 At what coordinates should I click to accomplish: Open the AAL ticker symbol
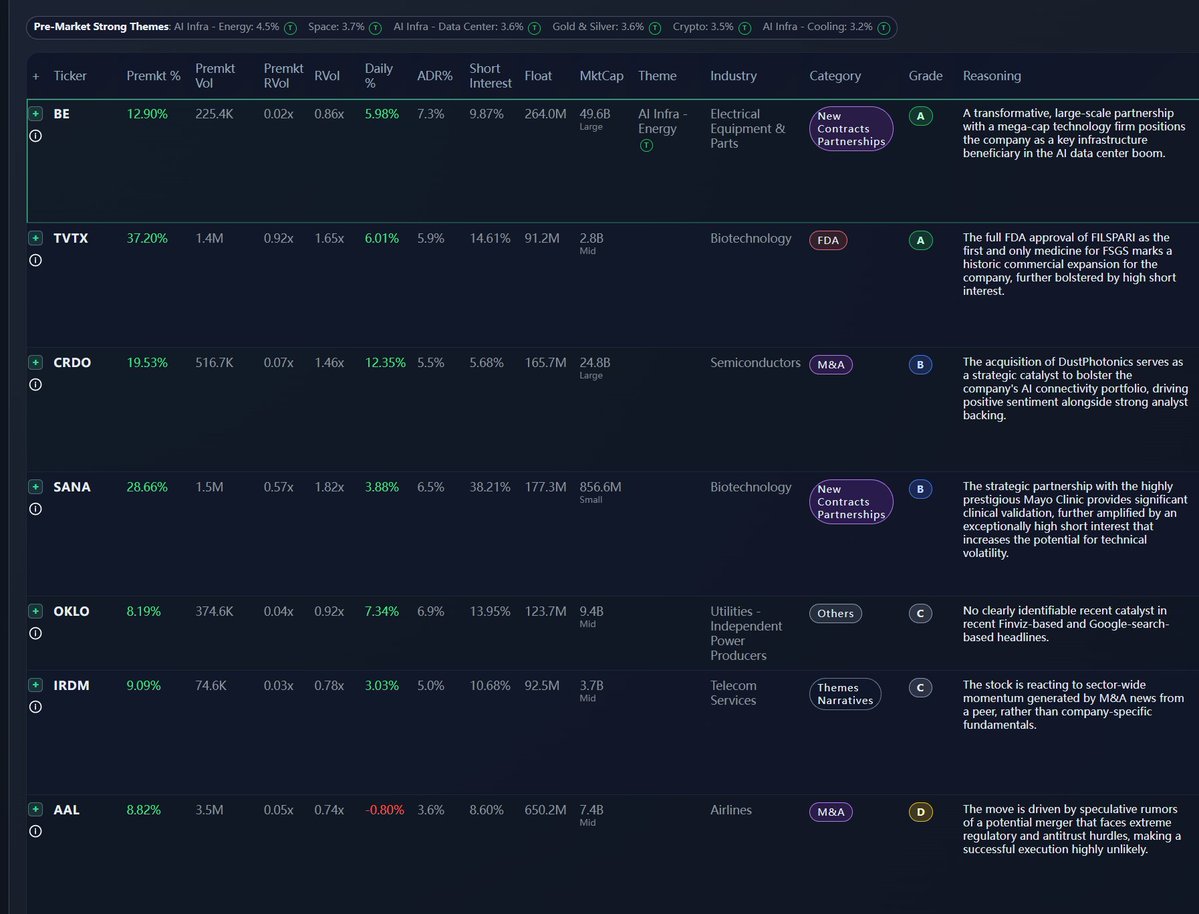(x=67, y=810)
